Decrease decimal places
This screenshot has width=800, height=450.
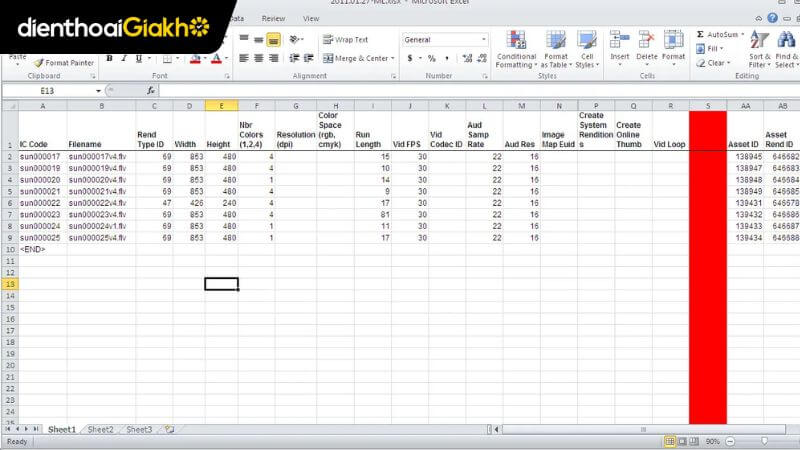482,59
